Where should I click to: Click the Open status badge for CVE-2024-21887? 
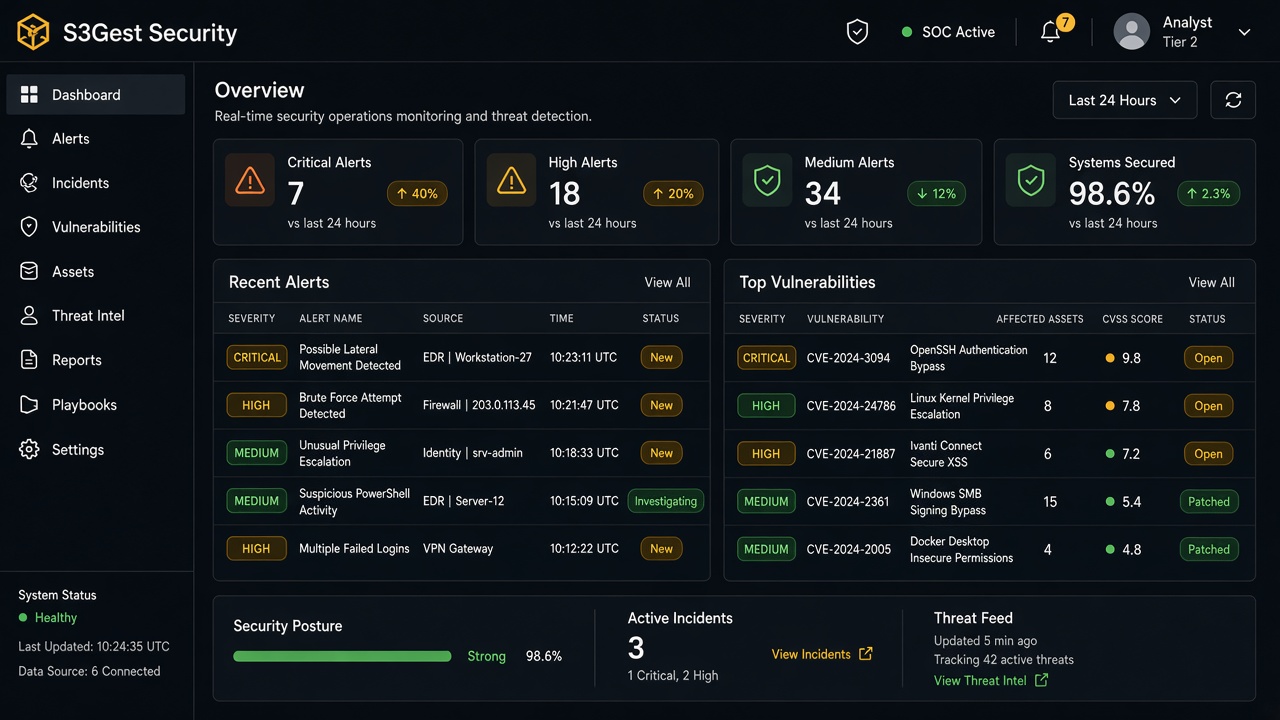tap(1208, 454)
